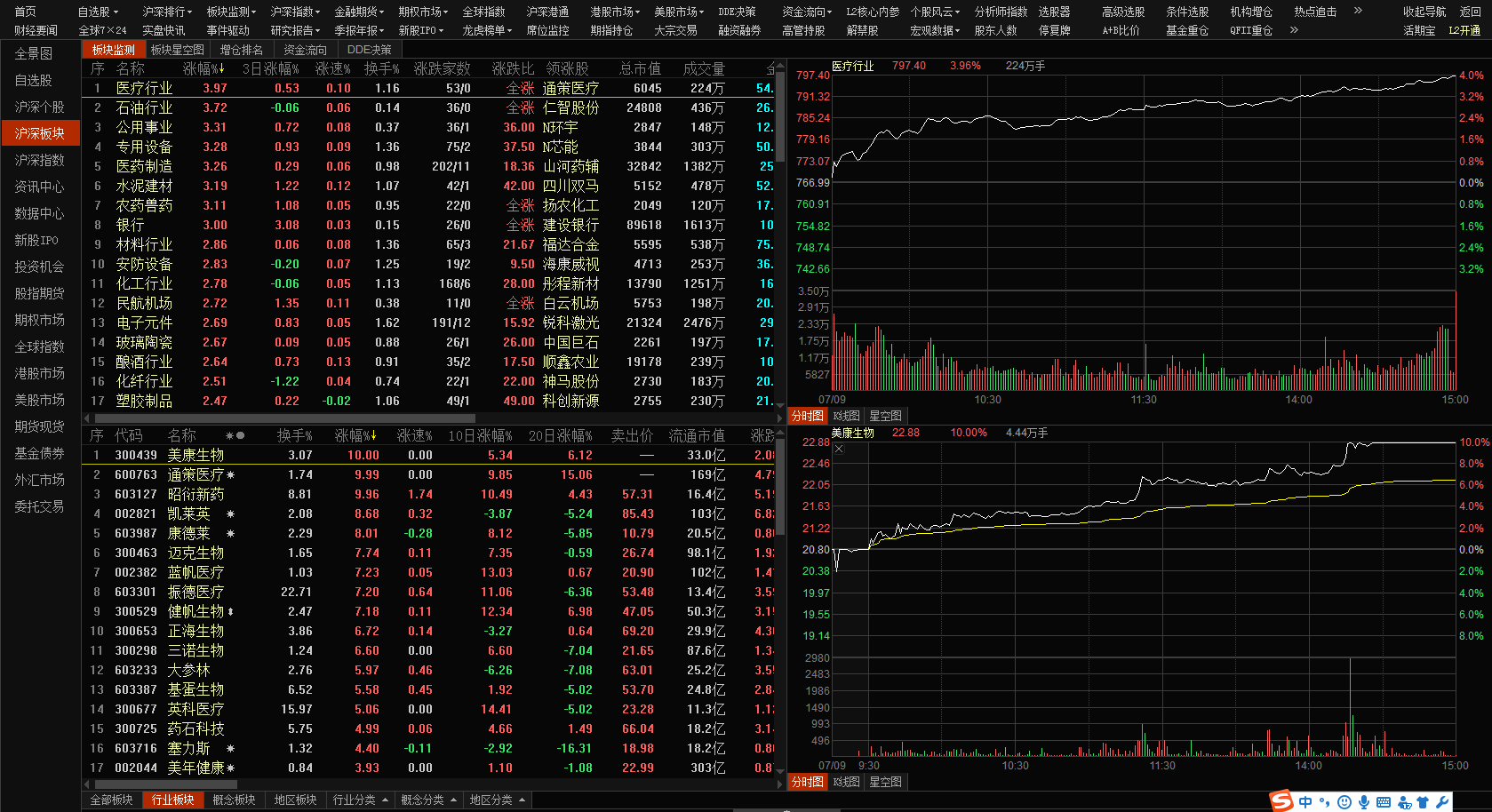Switch to the 增仓排名 tab

242,50
